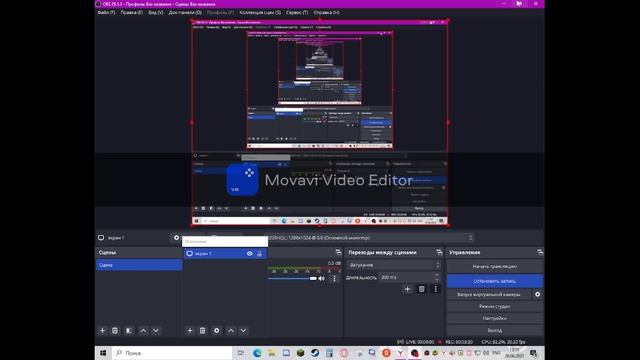Click the Длительность 300 ms value field

click(x=406, y=277)
